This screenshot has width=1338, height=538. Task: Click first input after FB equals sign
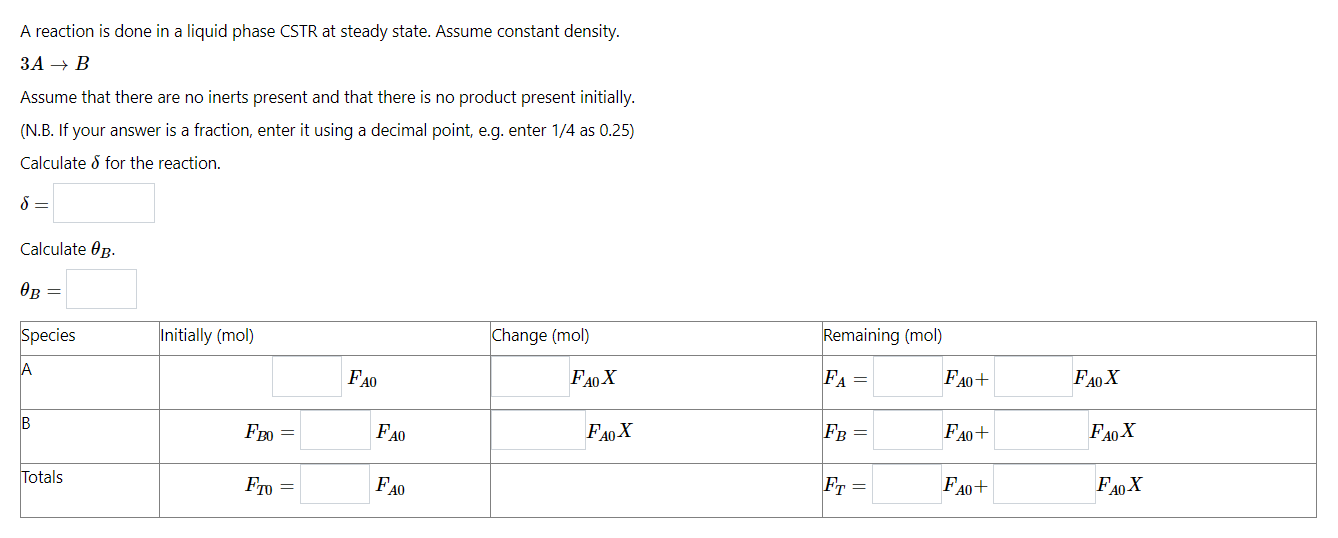[908, 431]
